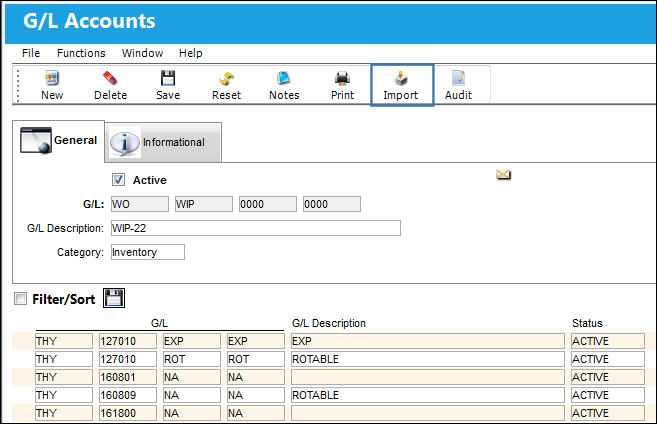Select ROTABLE description in the 127010 row
657x424 pixels.
tap(428, 359)
